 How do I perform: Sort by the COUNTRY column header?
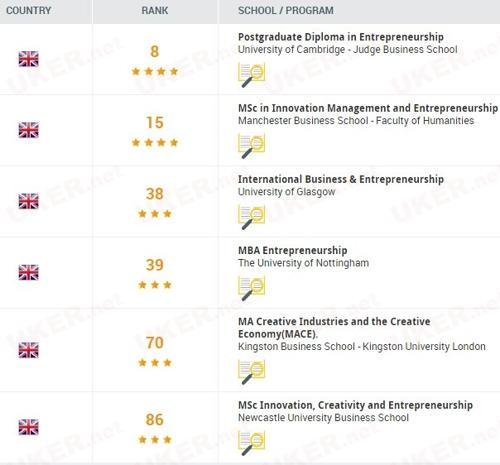point(29,11)
